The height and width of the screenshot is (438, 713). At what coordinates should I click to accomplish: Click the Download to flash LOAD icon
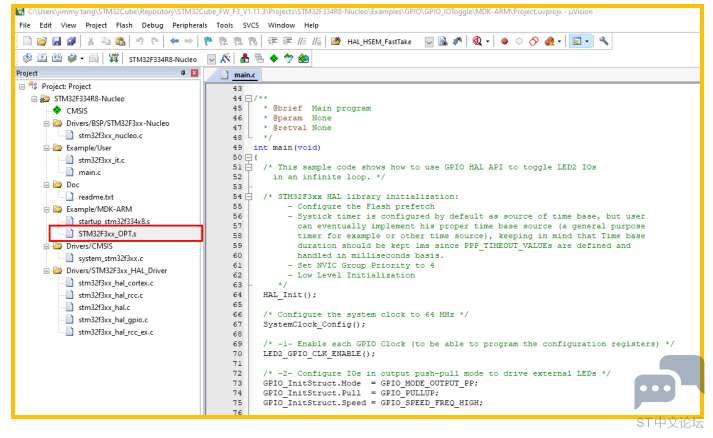pyautogui.click(x=113, y=58)
